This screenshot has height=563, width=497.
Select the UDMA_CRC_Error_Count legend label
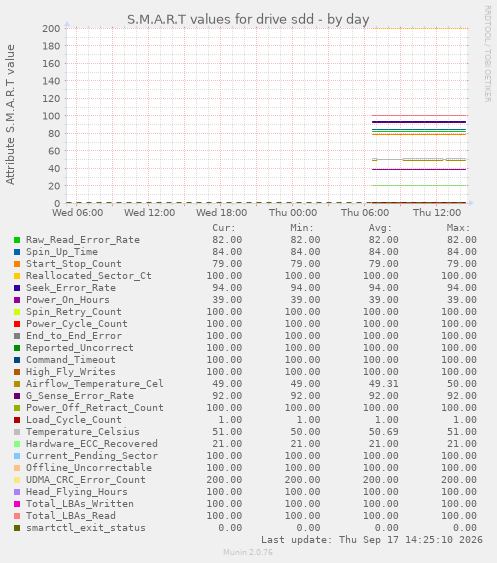(x=86, y=480)
